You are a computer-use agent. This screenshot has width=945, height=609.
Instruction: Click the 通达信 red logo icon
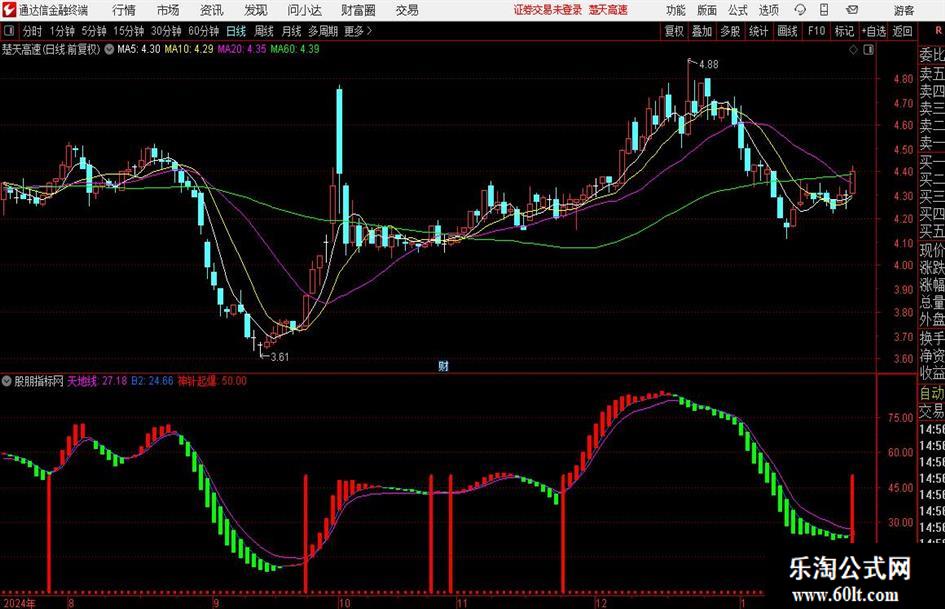(9, 10)
